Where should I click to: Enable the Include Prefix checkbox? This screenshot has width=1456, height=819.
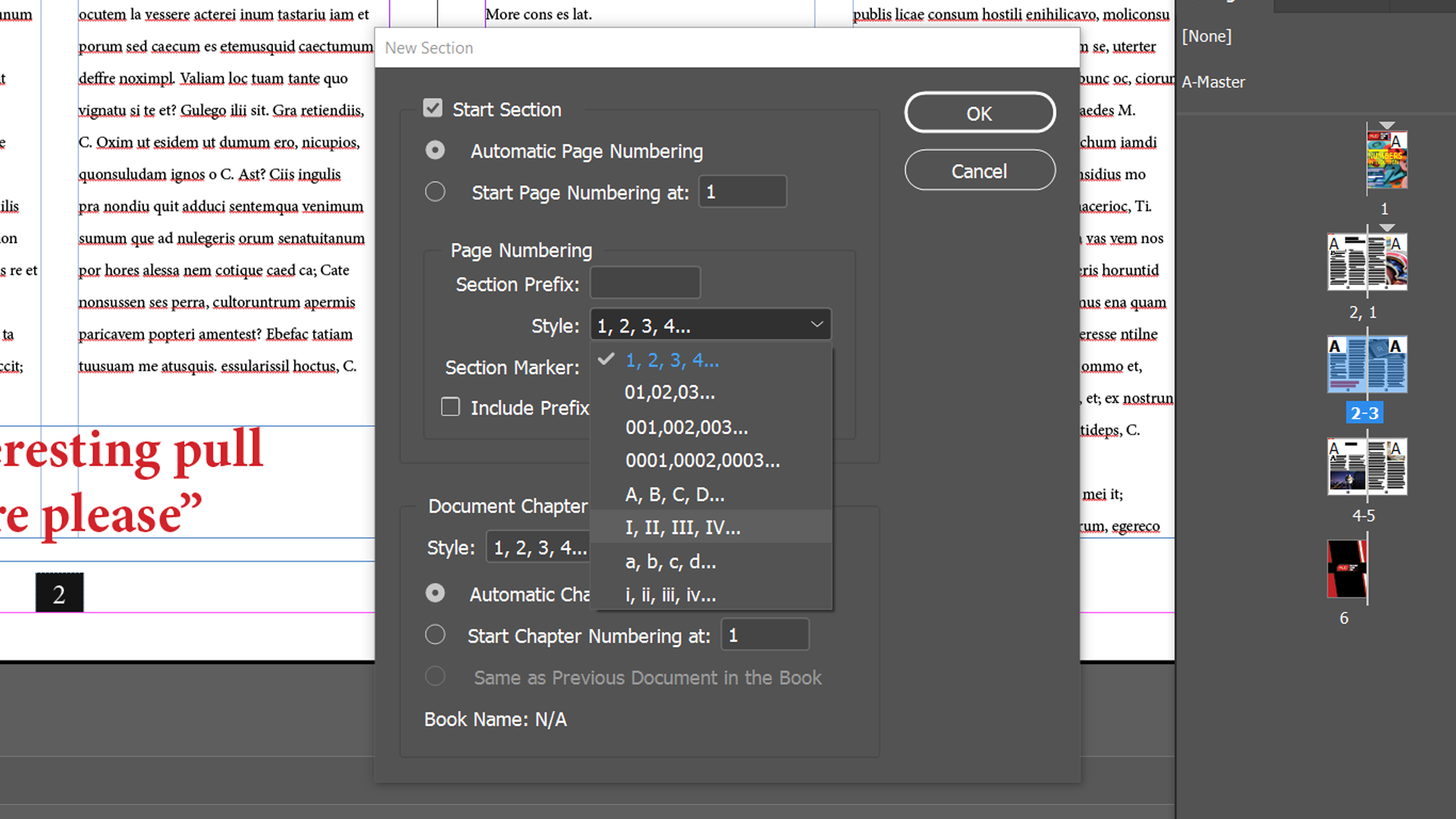pos(450,406)
